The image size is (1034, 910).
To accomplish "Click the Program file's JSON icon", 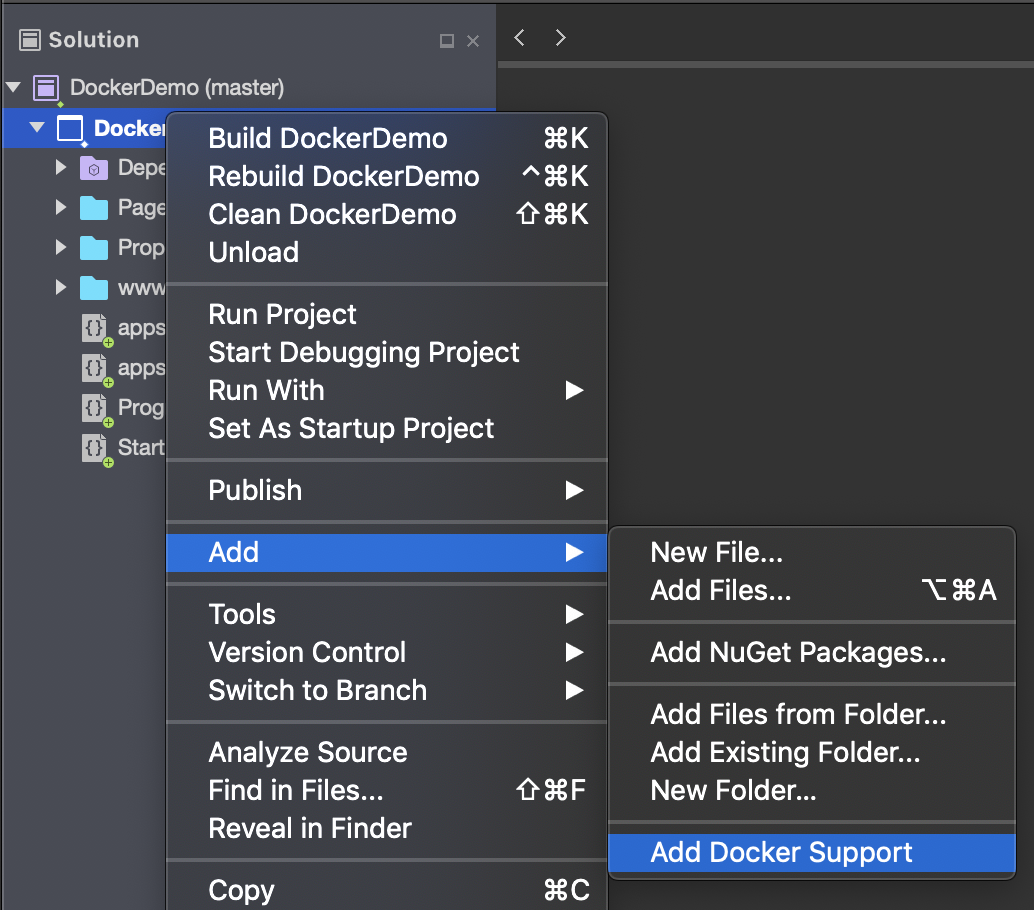I will pos(95,408).
